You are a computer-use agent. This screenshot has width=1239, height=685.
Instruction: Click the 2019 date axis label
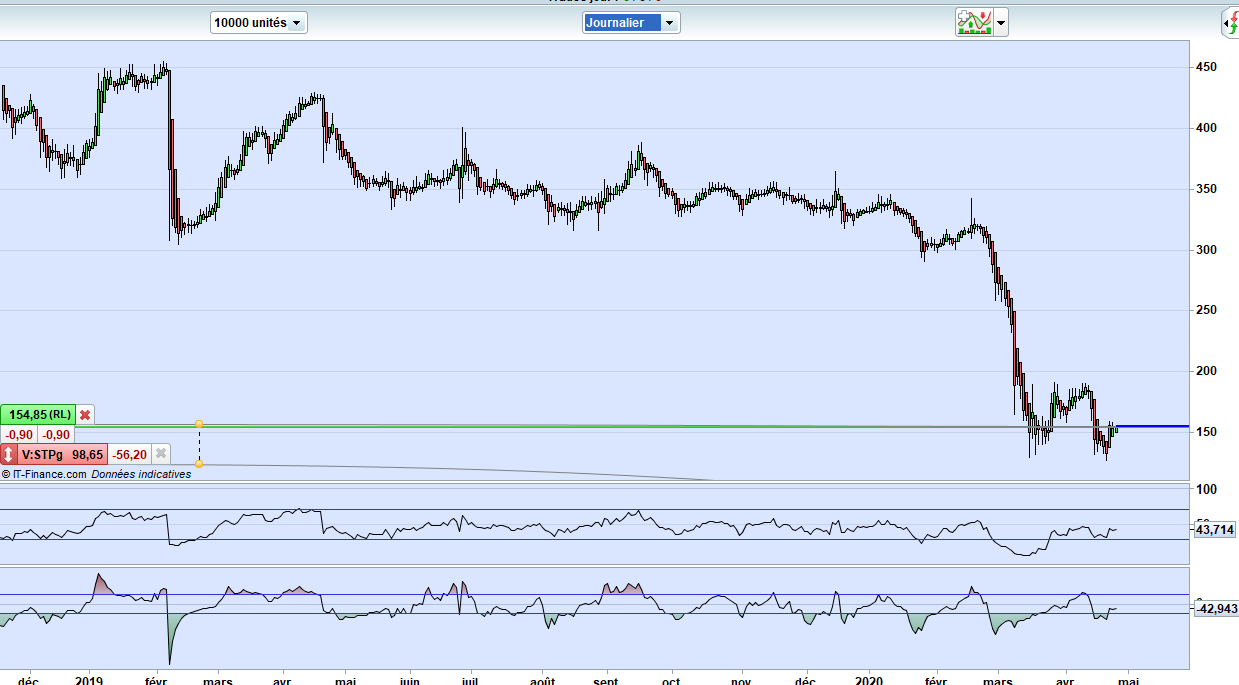pyautogui.click(x=89, y=679)
